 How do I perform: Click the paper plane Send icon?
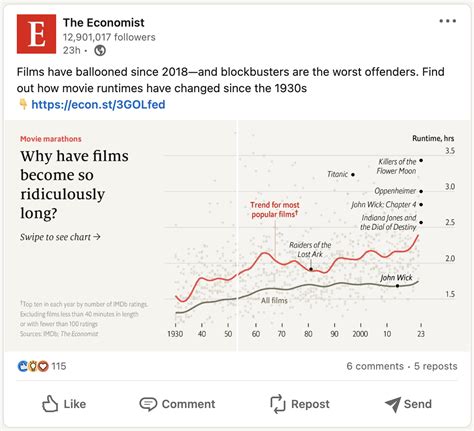[393, 404]
